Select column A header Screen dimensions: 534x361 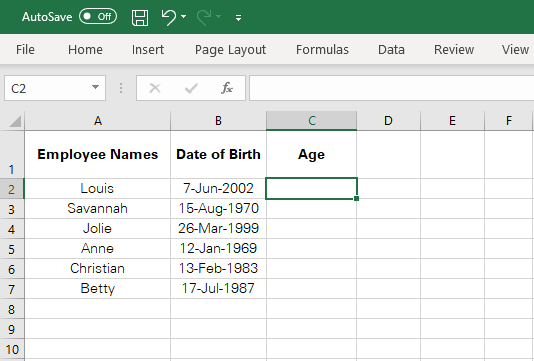pyautogui.click(x=98, y=121)
